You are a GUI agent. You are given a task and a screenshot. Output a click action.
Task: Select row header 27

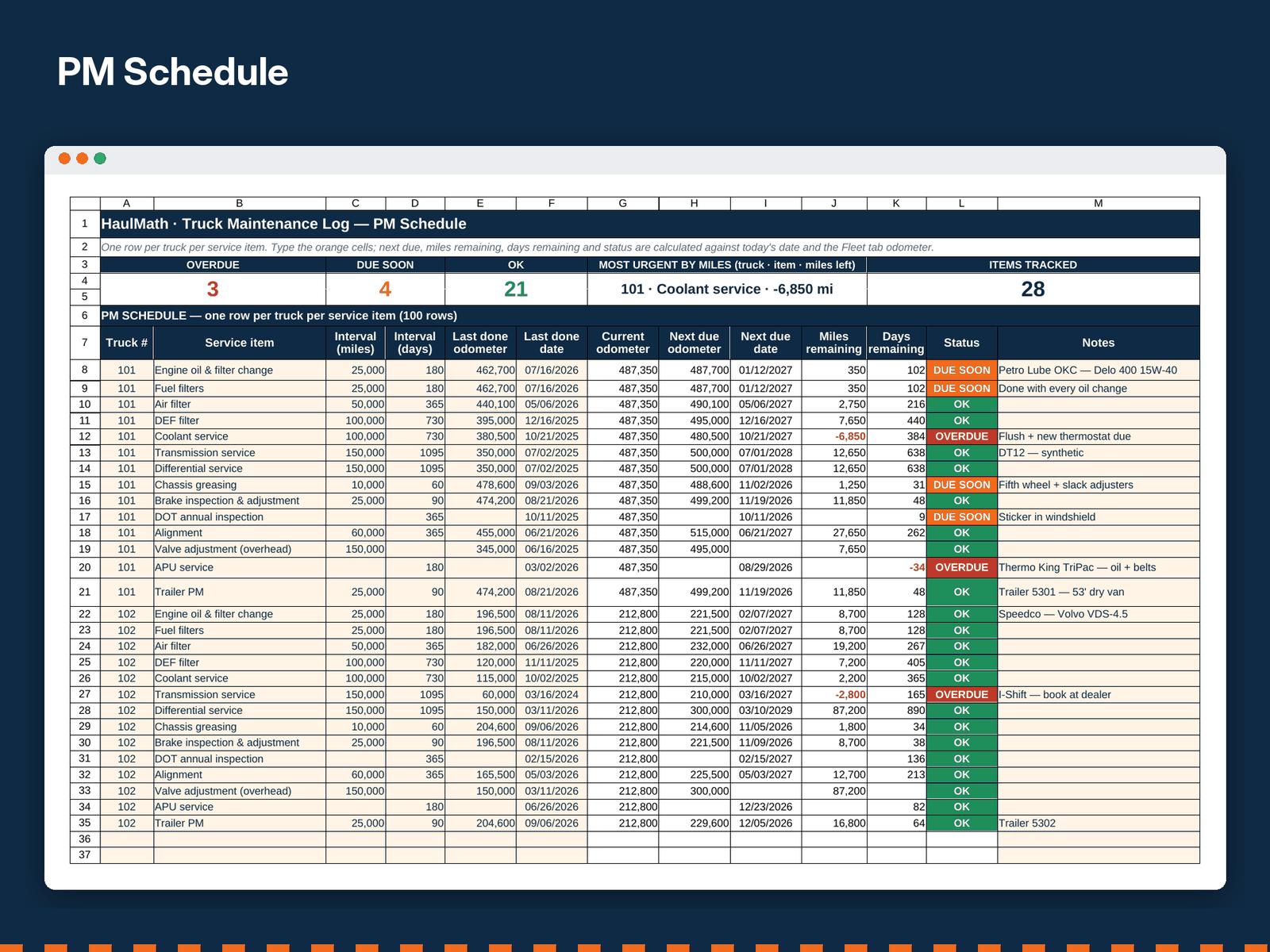85,694
